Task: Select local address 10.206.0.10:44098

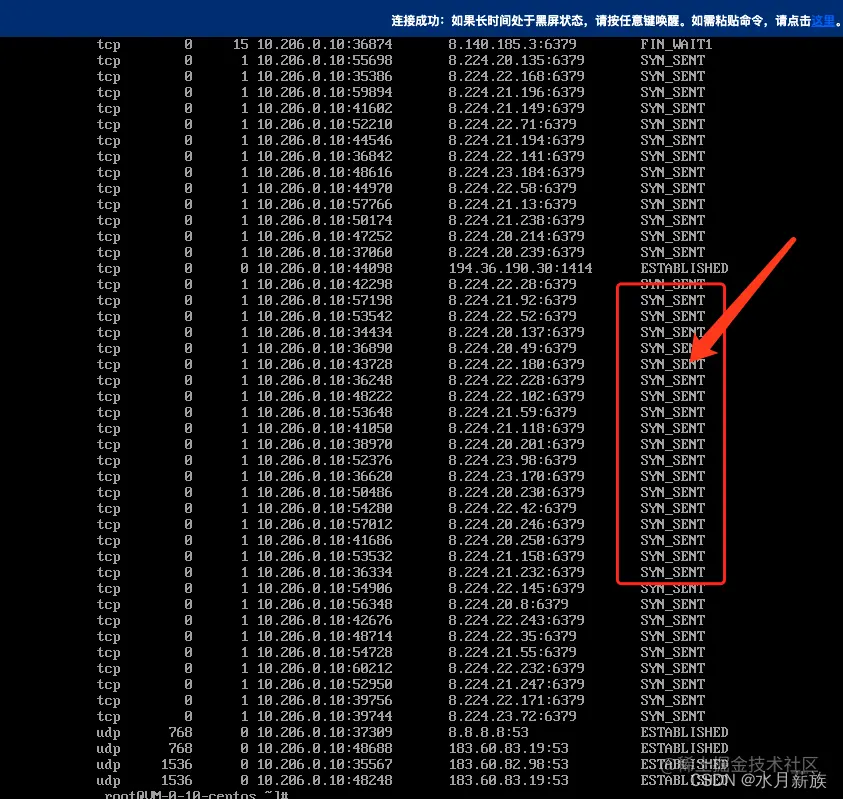Action: coord(325,268)
